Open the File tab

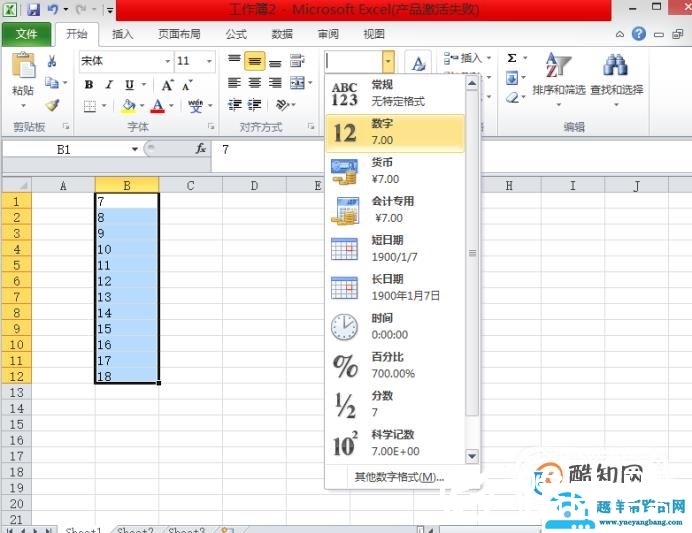point(26,34)
